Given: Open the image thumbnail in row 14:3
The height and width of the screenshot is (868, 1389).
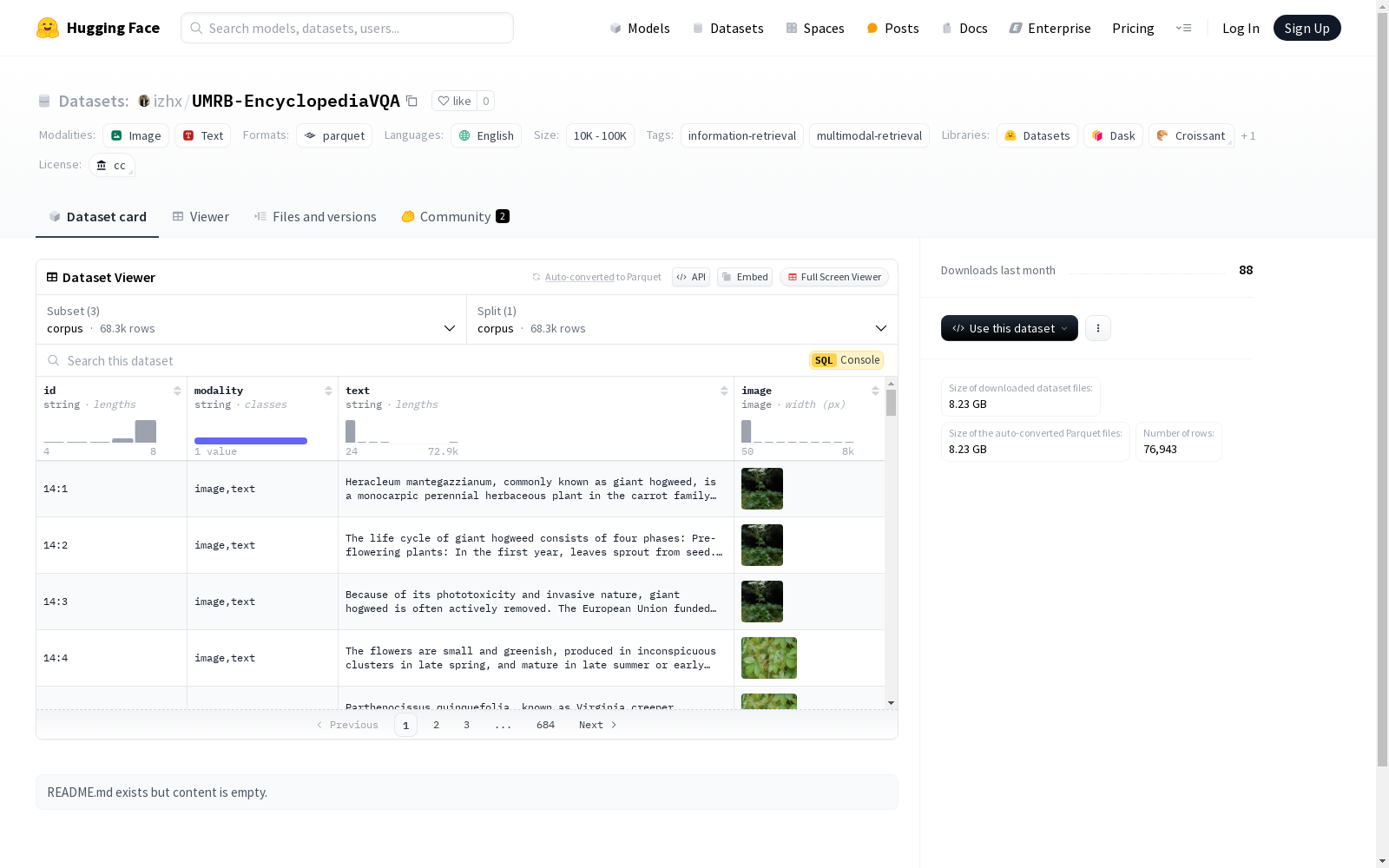Looking at the screenshot, I should [762, 602].
